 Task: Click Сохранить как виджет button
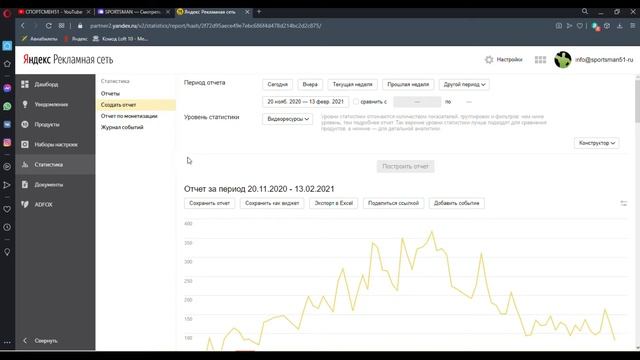[272, 203]
